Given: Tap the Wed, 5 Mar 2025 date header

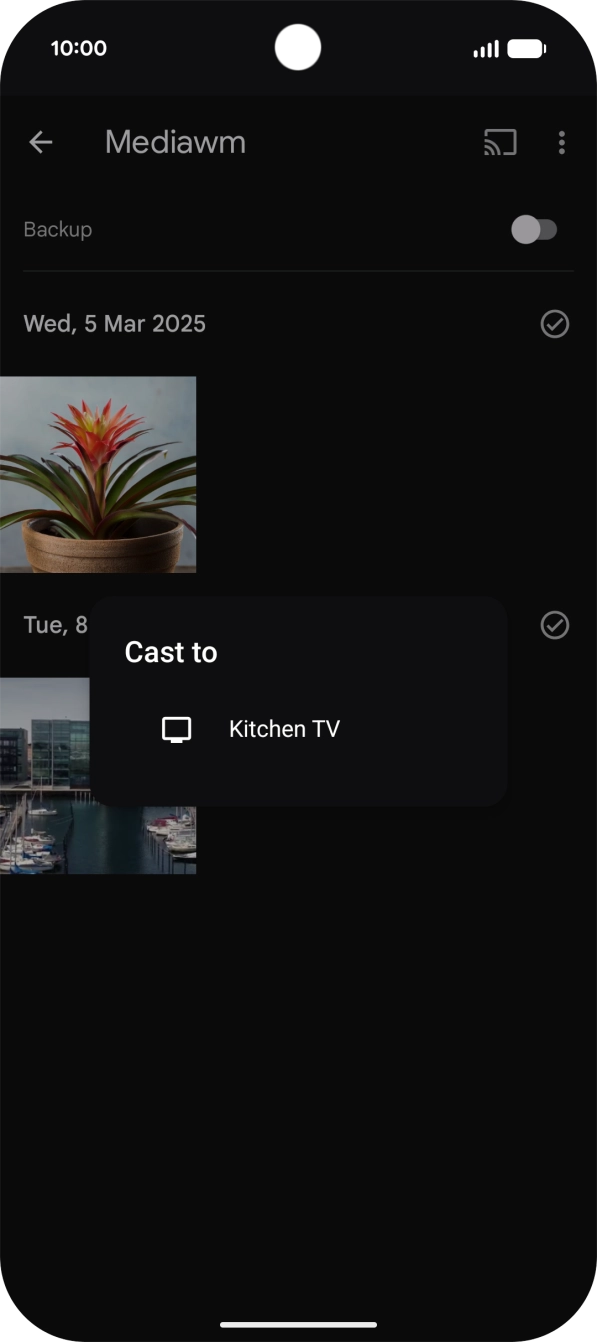Looking at the screenshot, I should (115, 324).
